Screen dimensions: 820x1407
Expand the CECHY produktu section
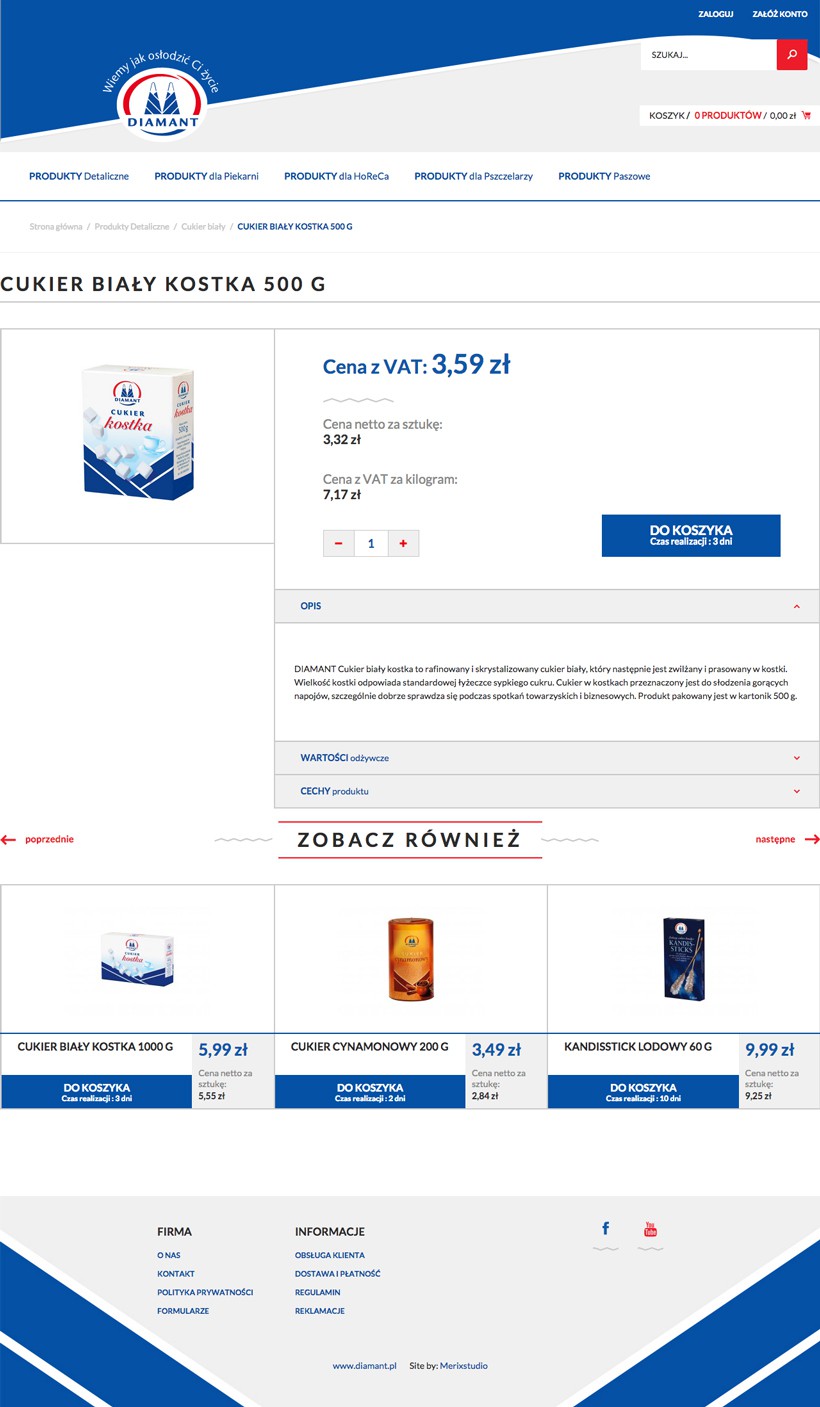pos(547,791)
